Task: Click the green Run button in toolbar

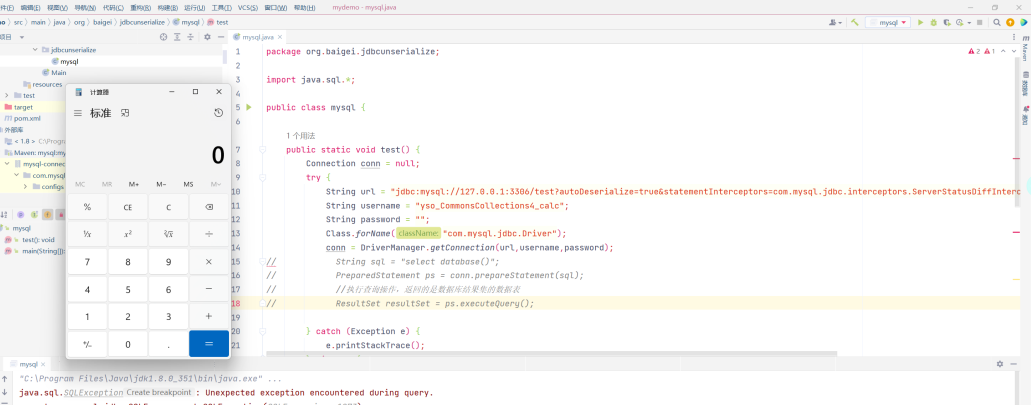Action: click(x=921, y=22)
